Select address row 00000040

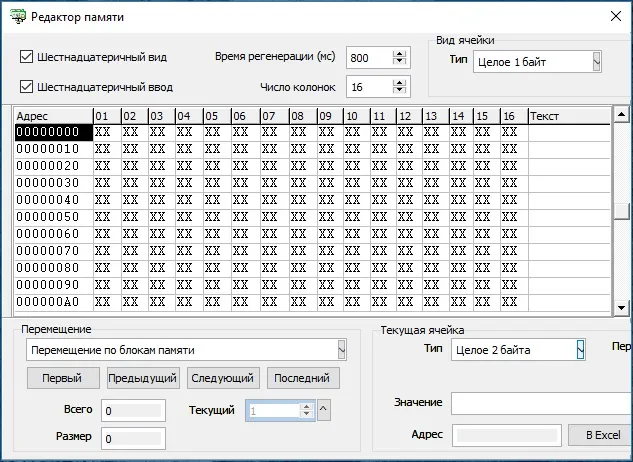point(54,200)
